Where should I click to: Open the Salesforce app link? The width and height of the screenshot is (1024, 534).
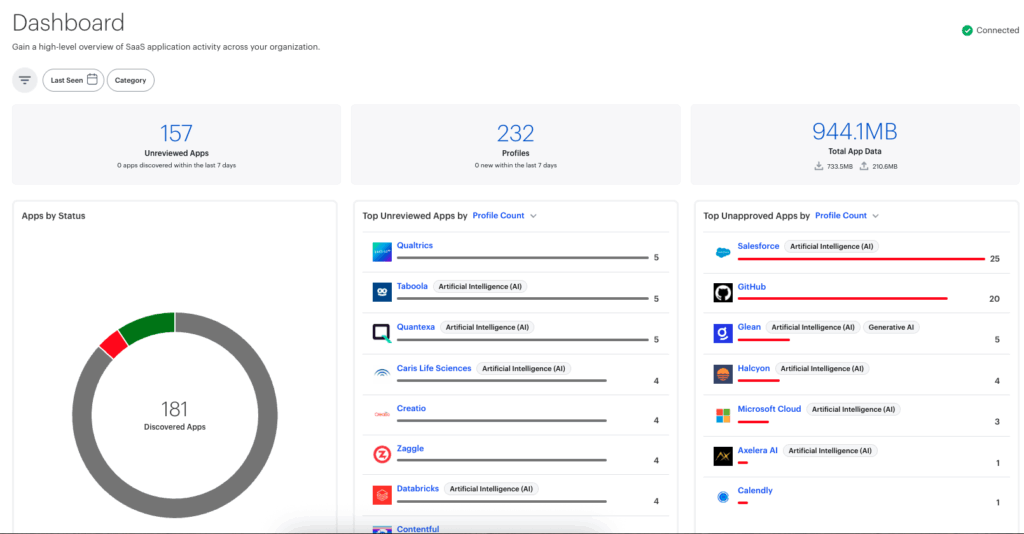point(758,246)
